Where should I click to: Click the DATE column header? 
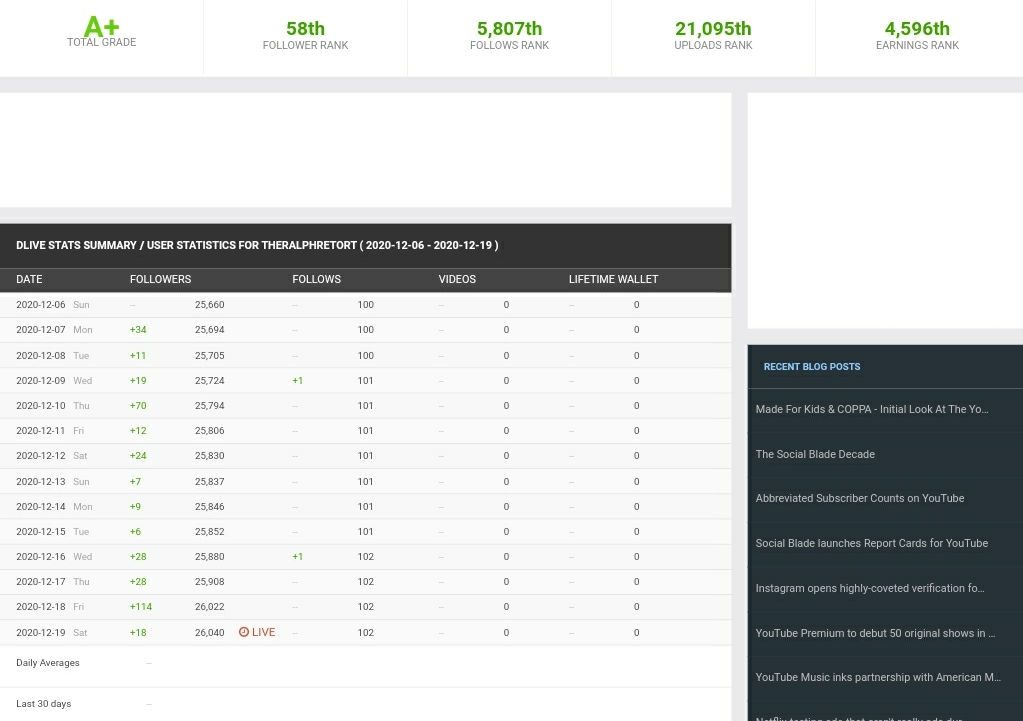[29, 279]
